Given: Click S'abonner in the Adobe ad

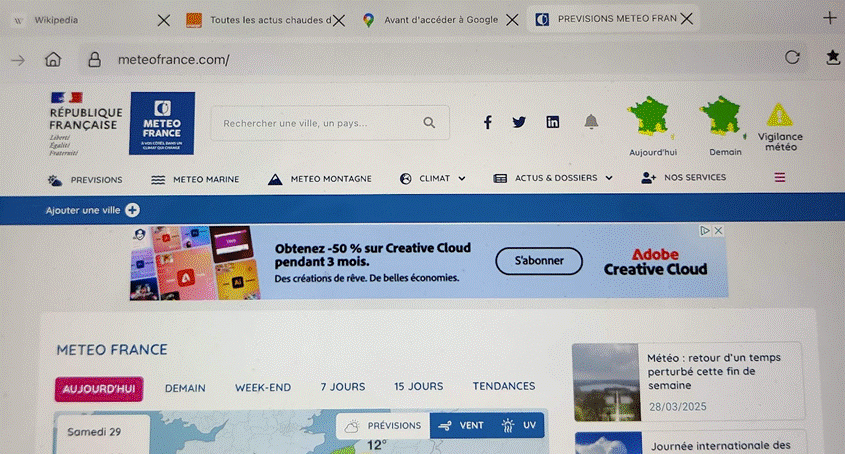Looking at the screenshot, I should pyautogui.click(x=539, y=261).
